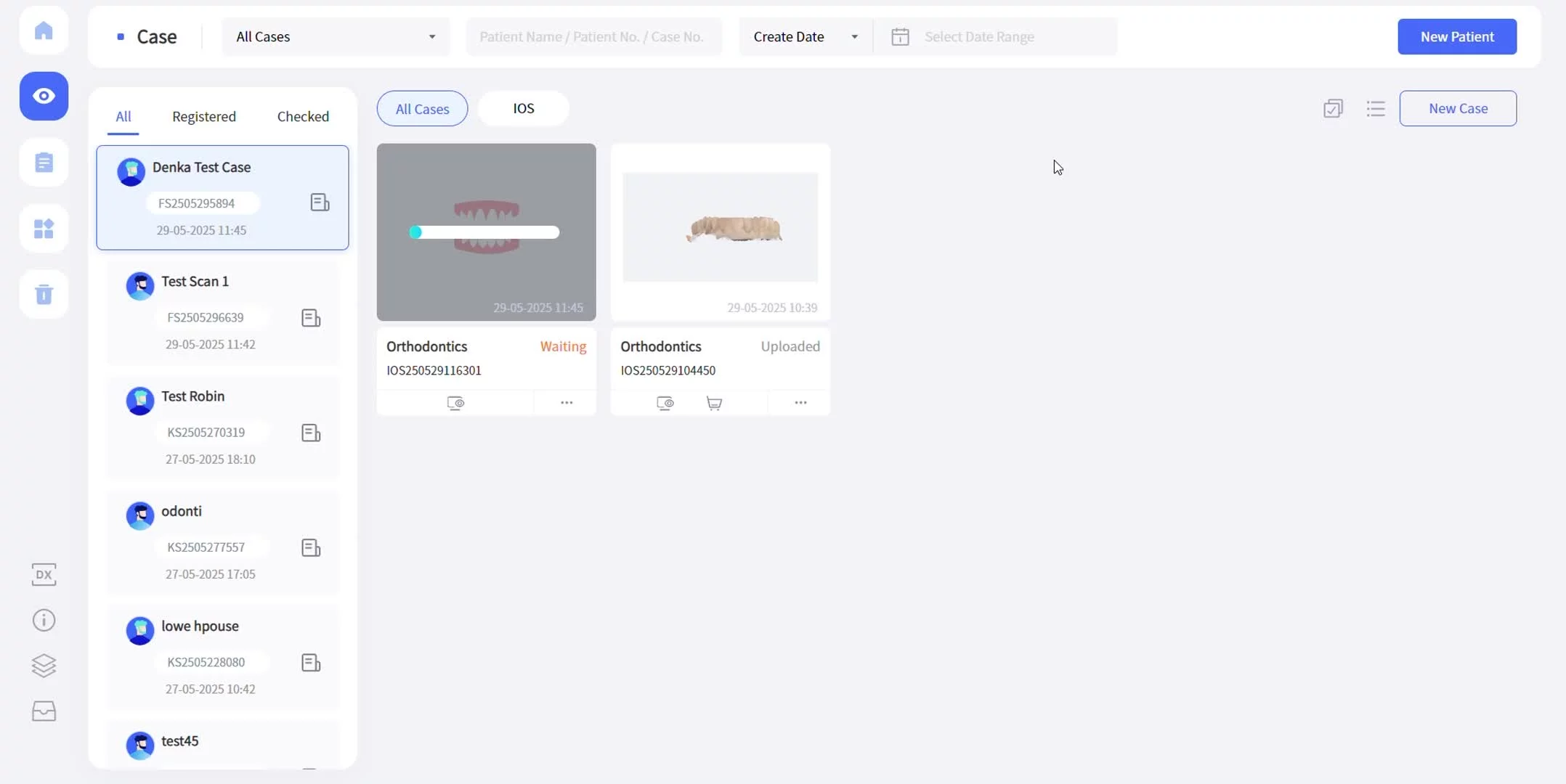Expand the All Cases dropdown
The height and width of the screenshot is (784, 1566).
[336, 37]
